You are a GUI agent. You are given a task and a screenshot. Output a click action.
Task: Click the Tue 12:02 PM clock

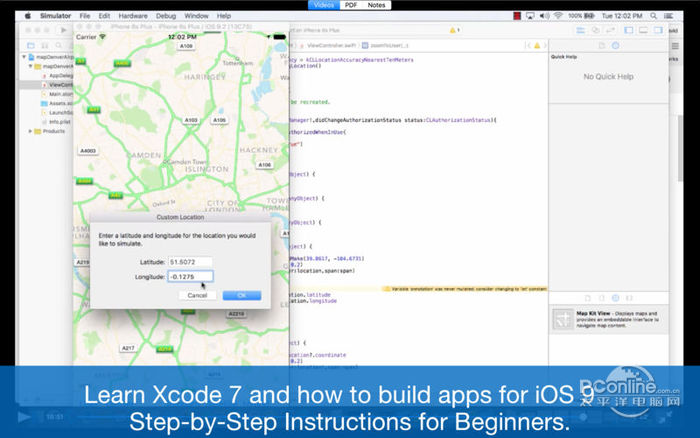pyautogui.click(x=622, y=16)
